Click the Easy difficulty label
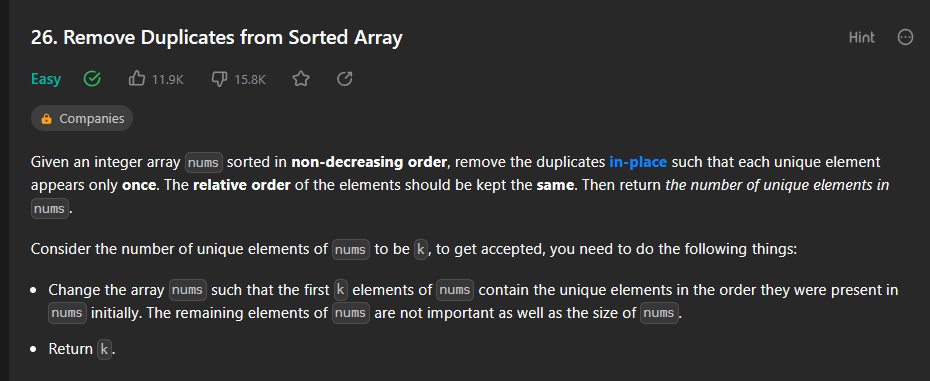930x381 pixels. click(46, 78)
